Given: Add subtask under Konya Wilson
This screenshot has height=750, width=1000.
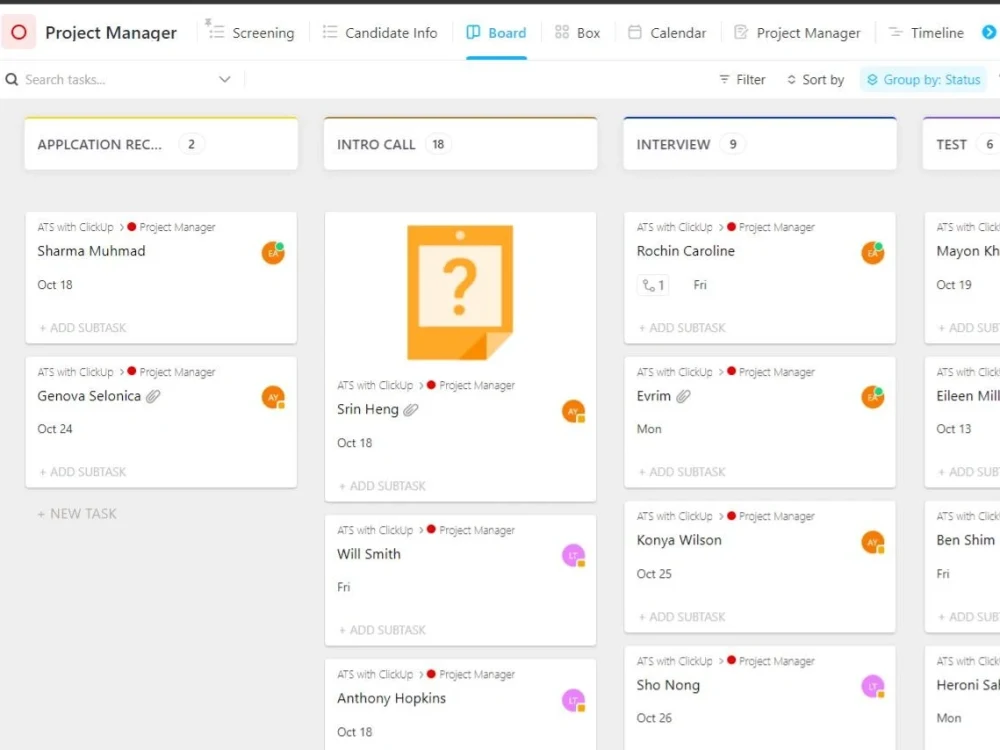Looking at the screenshot, I should click(x=682, y=617).
